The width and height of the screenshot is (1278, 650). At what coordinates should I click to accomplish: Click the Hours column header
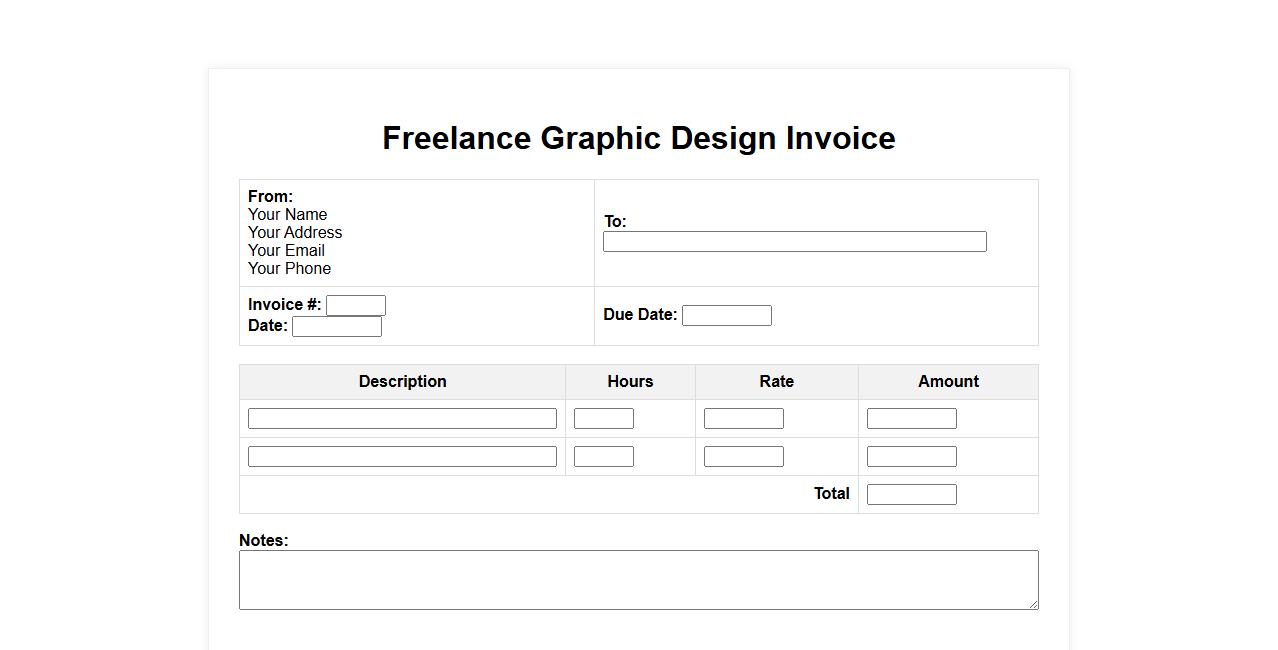click(x=630, y=382)
